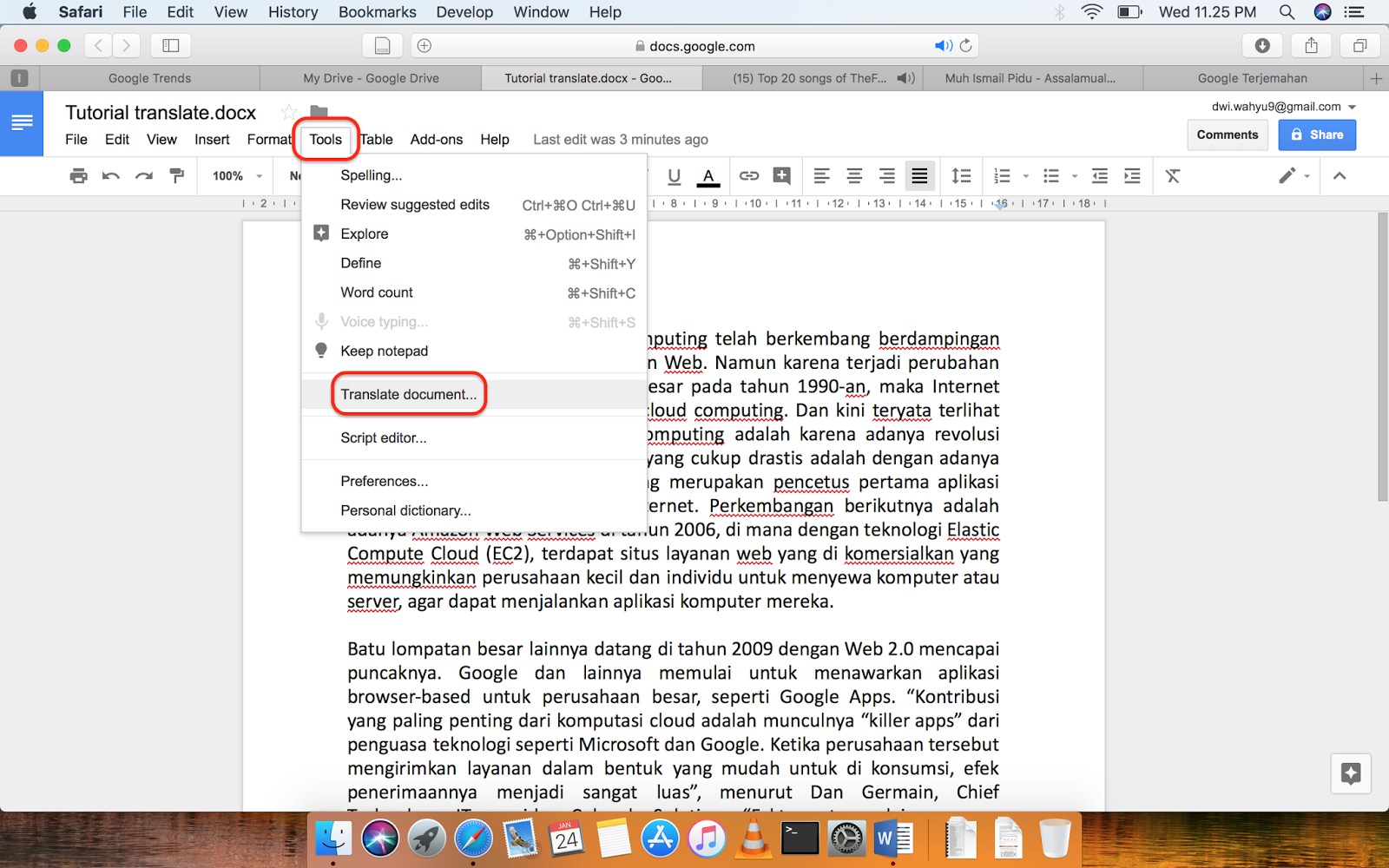Reload the page in Safari

pyautogui.click(x=966, y=46)
